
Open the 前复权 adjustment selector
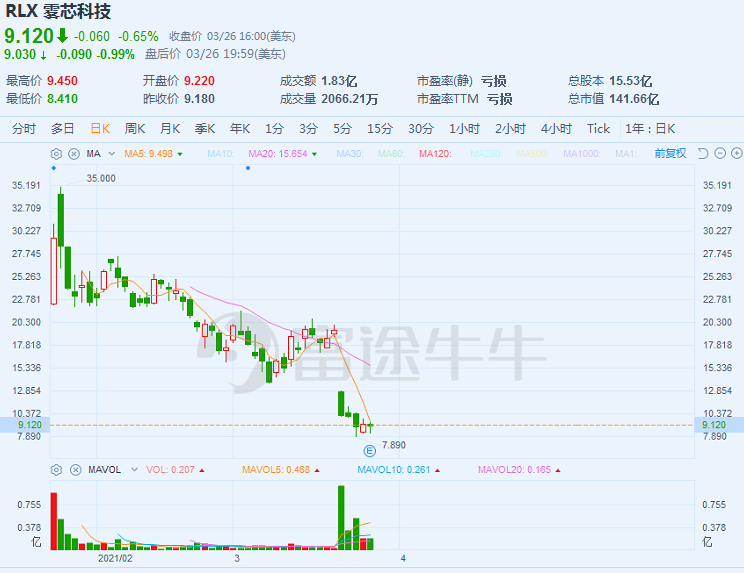(x=670, y=153)
